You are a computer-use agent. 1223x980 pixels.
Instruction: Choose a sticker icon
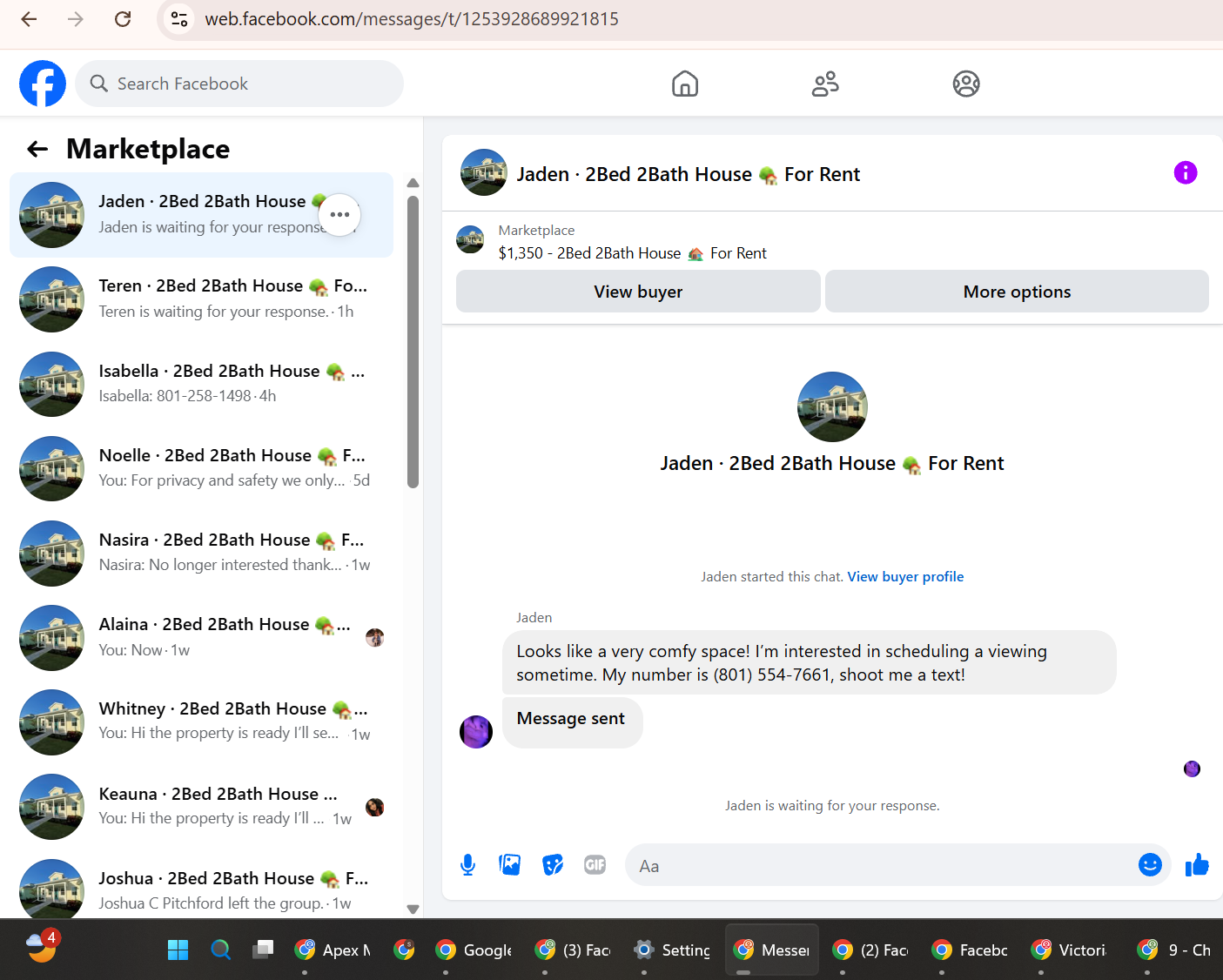(x=553, y=864)
